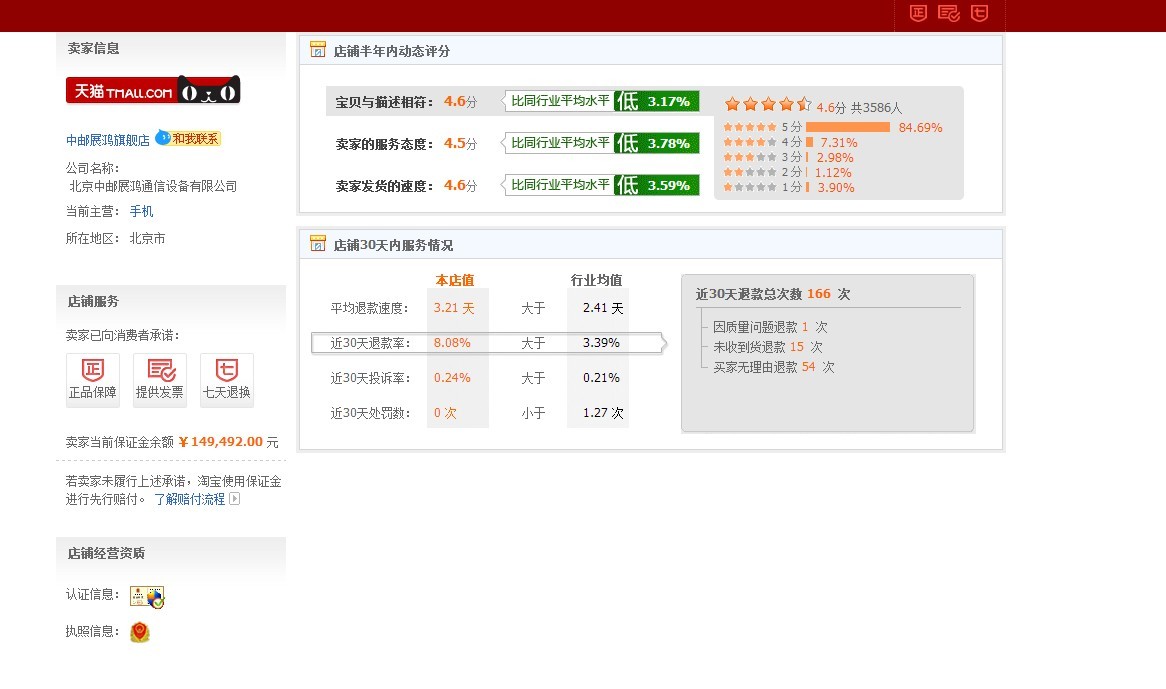Click the 4分 rating bar at 7.31%
1166x689 pixels.
point(809,142)
